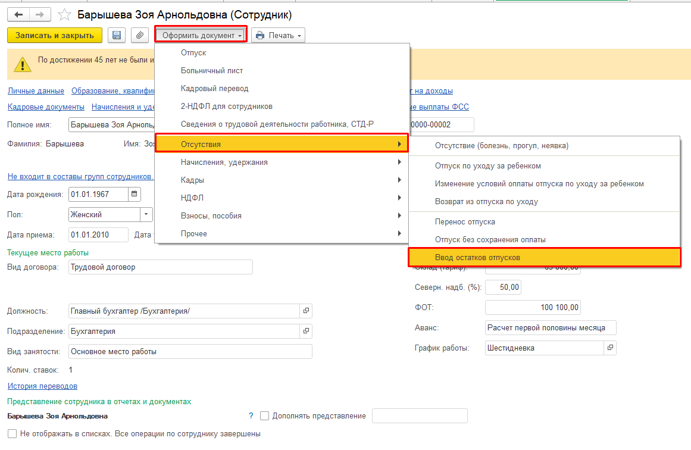Select Перенос отпуска item
Viewport: 691px width, 450px height.
tap(545, 222)
